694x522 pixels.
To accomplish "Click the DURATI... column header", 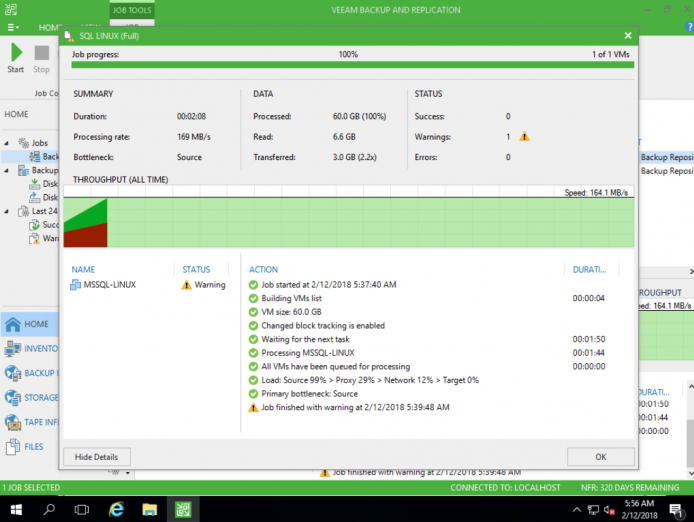I will pos(589,269).
